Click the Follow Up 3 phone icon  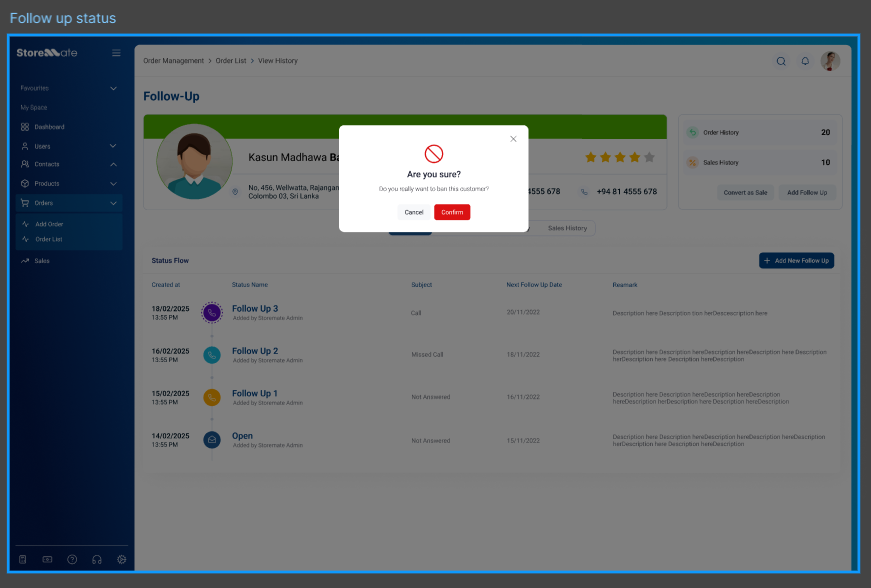click(212, 313)
